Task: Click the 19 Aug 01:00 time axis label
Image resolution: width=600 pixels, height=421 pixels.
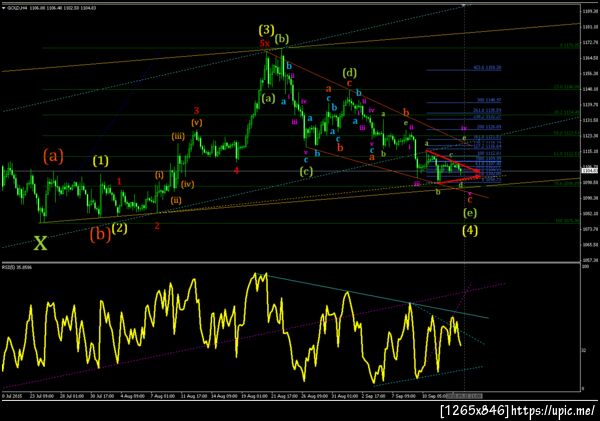Action: (254, 396)
